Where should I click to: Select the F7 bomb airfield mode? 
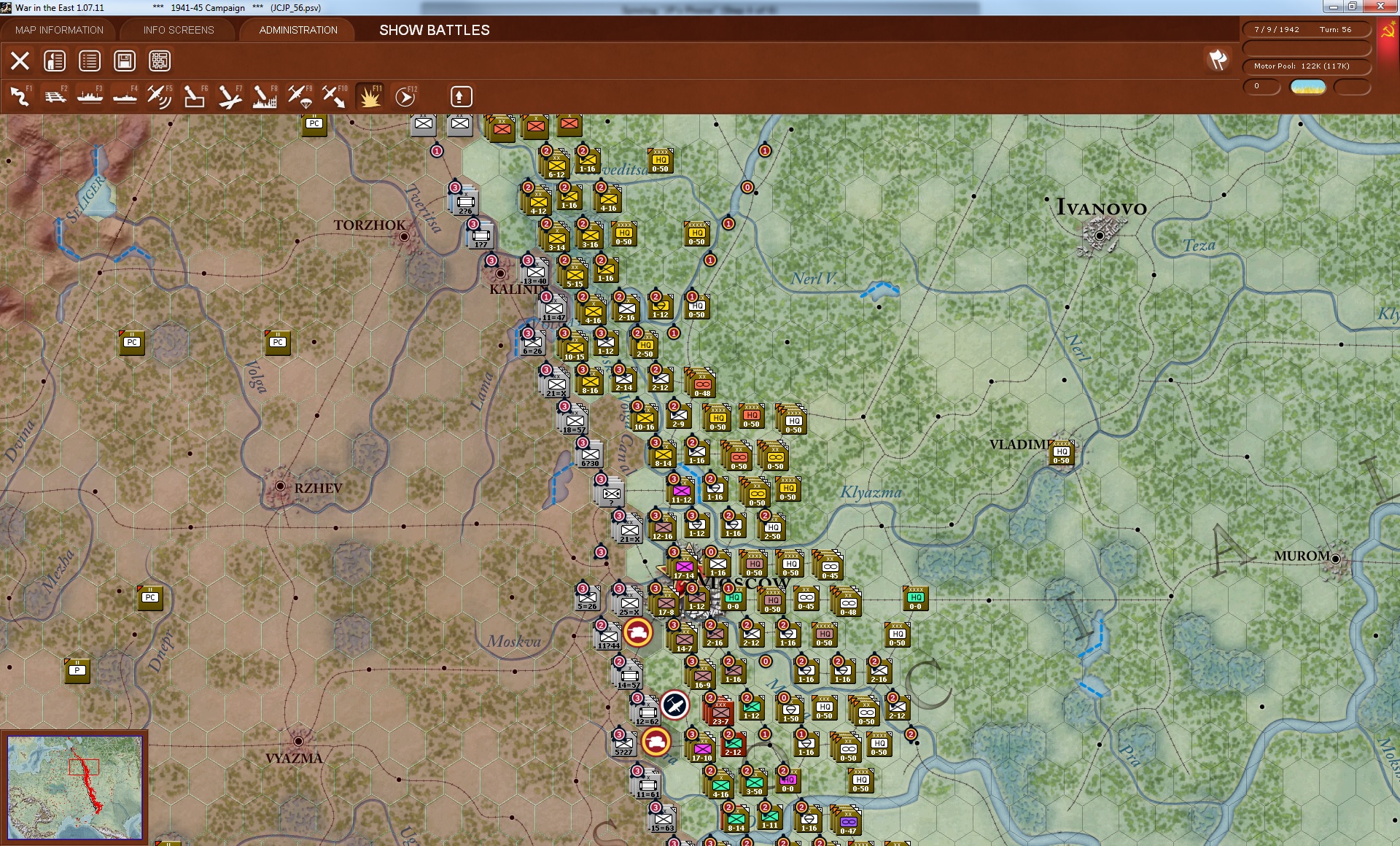pos(230,96)
